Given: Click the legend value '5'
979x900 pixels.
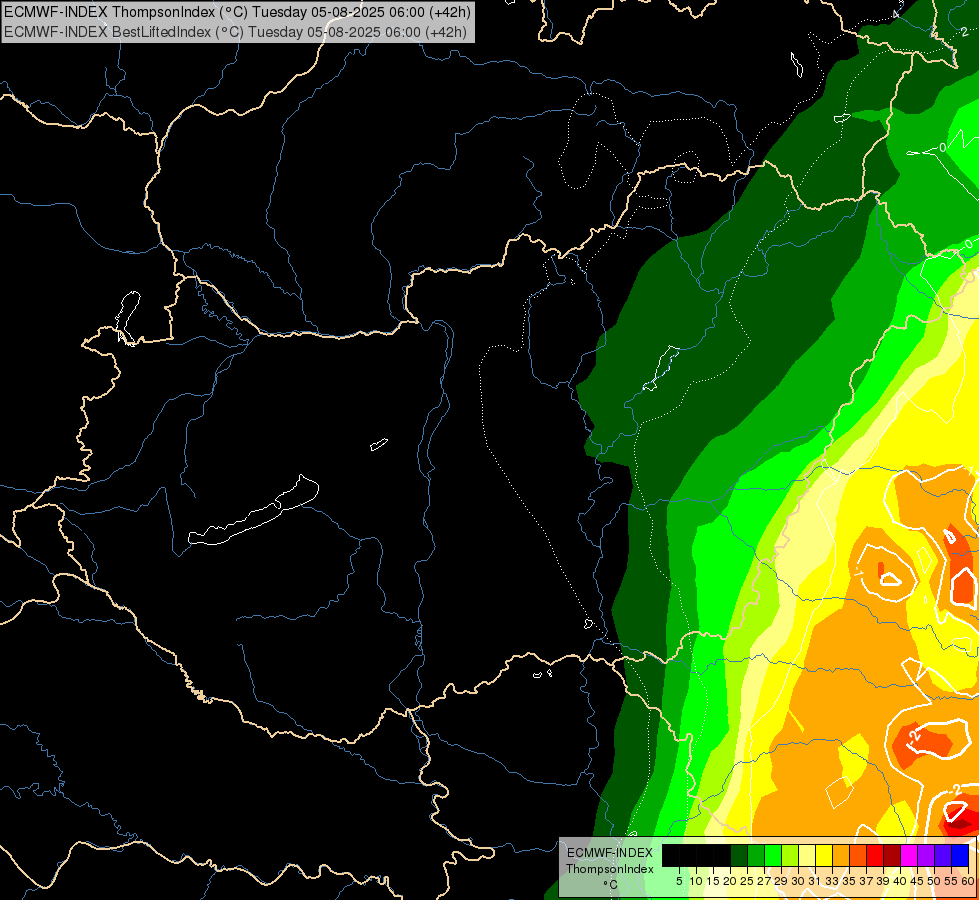Looking at the screenshot, I should tap(679, 881).
